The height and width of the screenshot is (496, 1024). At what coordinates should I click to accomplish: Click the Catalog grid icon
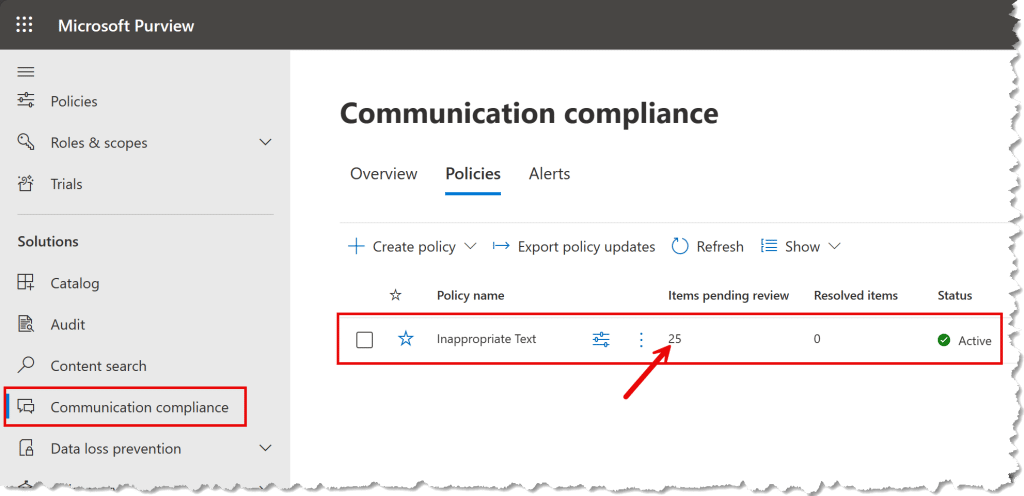[26, 283]
